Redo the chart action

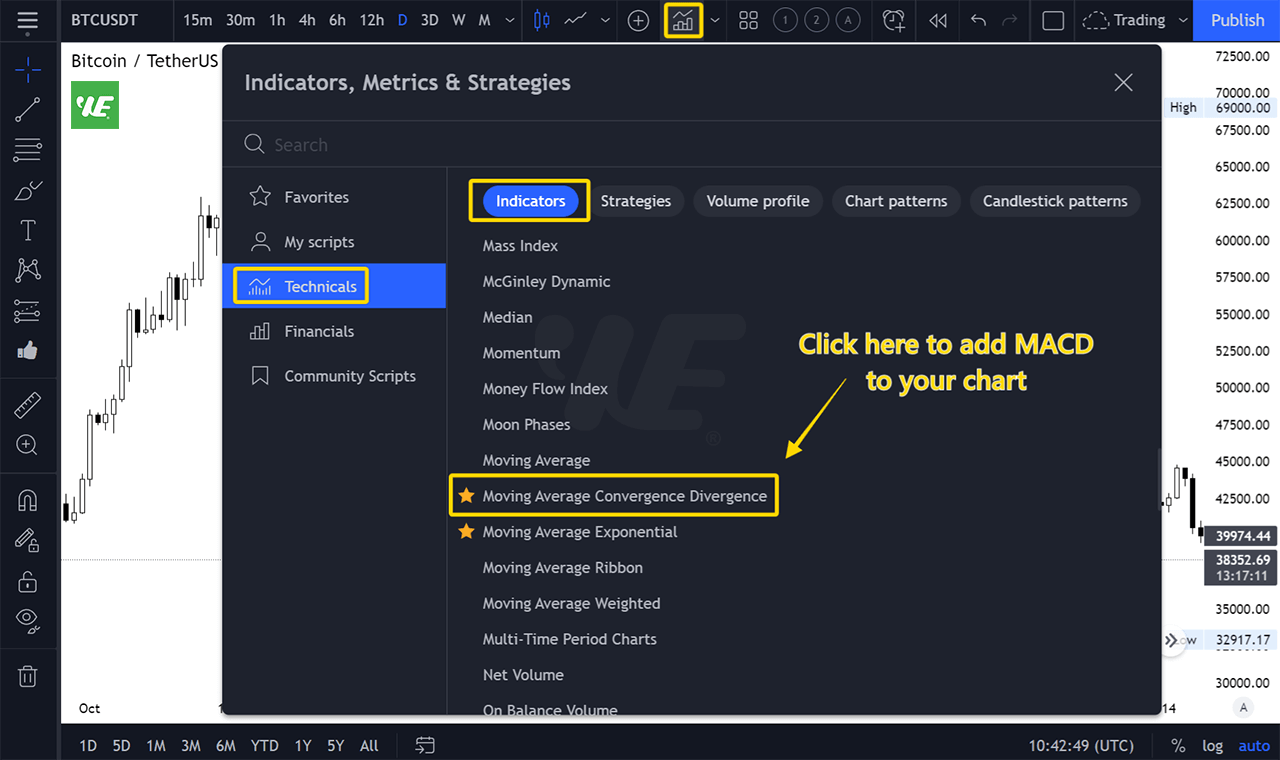pyautogui.click(x=1010, y=20)
